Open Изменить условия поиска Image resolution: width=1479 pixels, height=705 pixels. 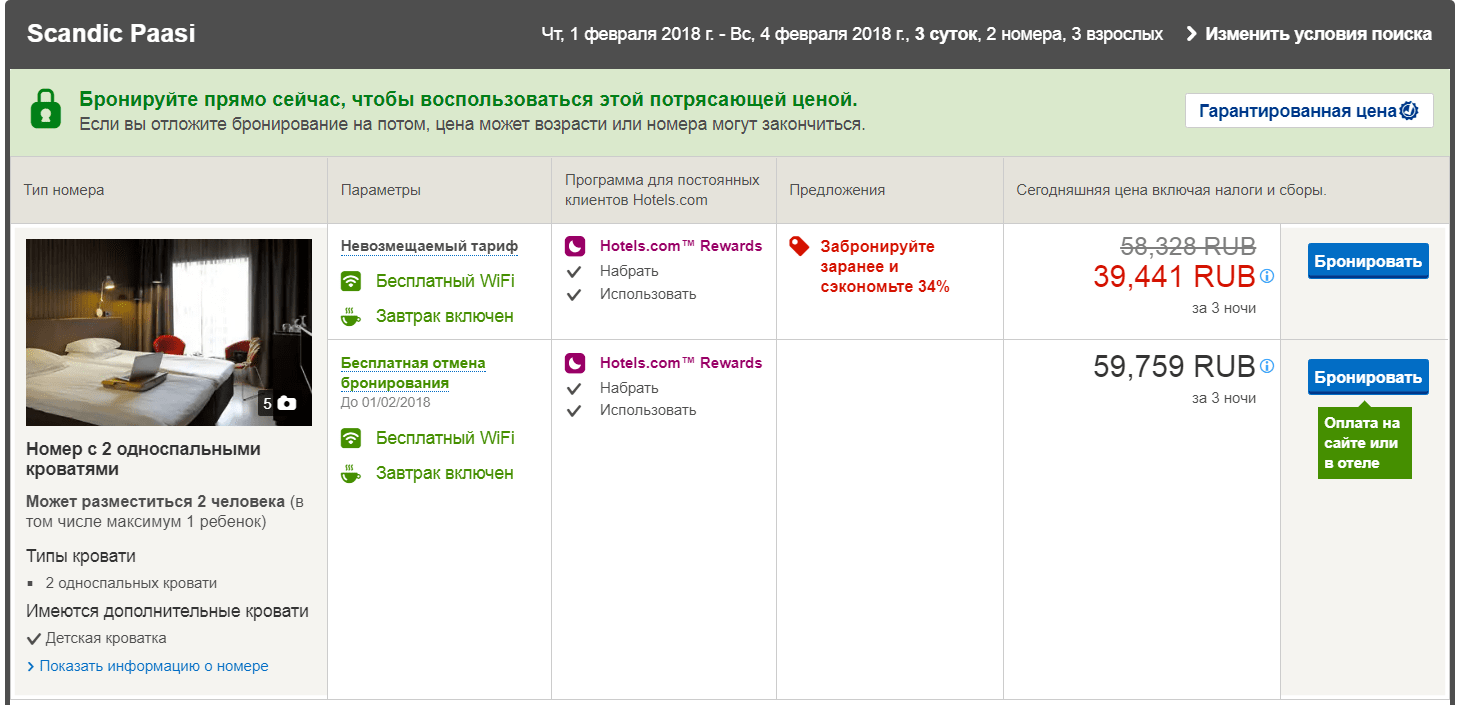click(x=1308, y=34)
